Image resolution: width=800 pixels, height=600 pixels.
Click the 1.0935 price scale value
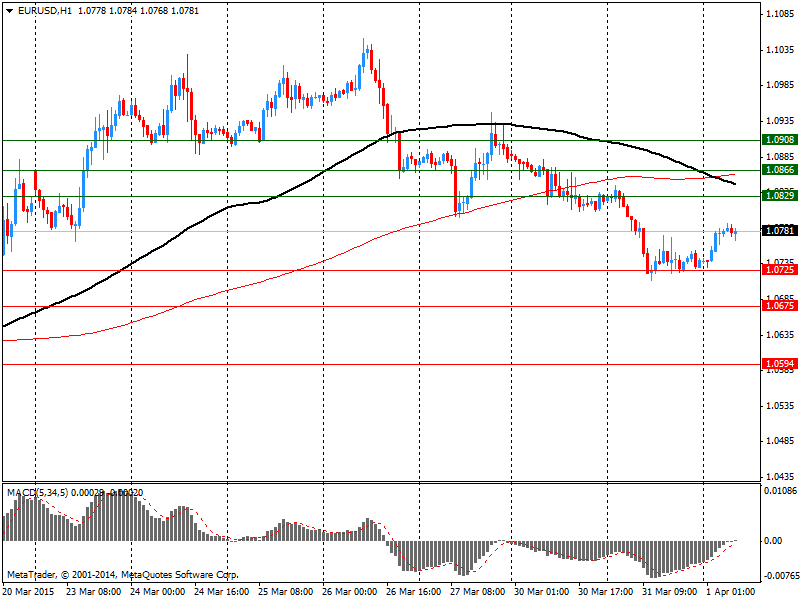click(x=780, y=121)
